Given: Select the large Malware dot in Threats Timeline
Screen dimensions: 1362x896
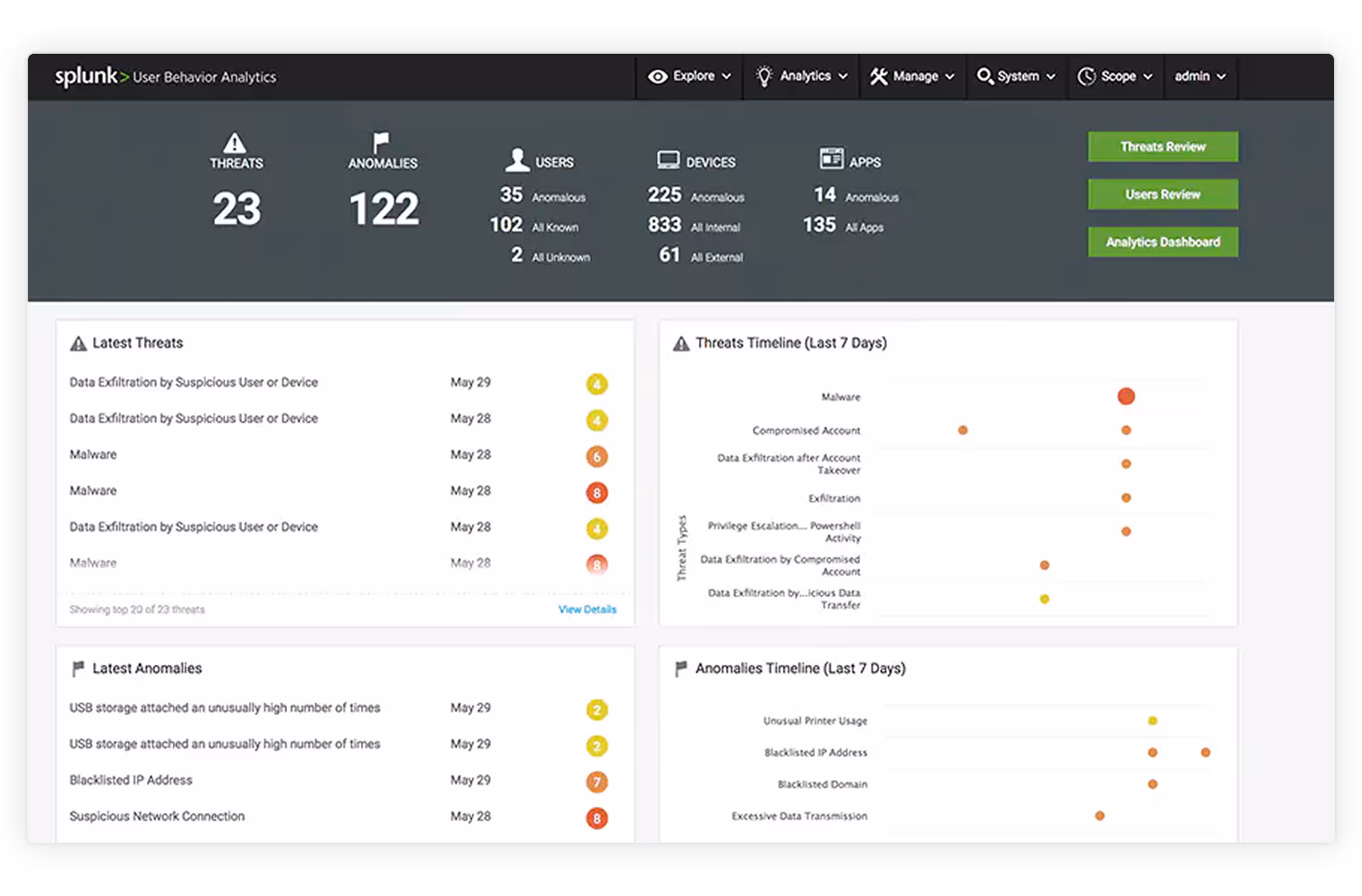Looking at the screenshot, I should point(1126,396).
